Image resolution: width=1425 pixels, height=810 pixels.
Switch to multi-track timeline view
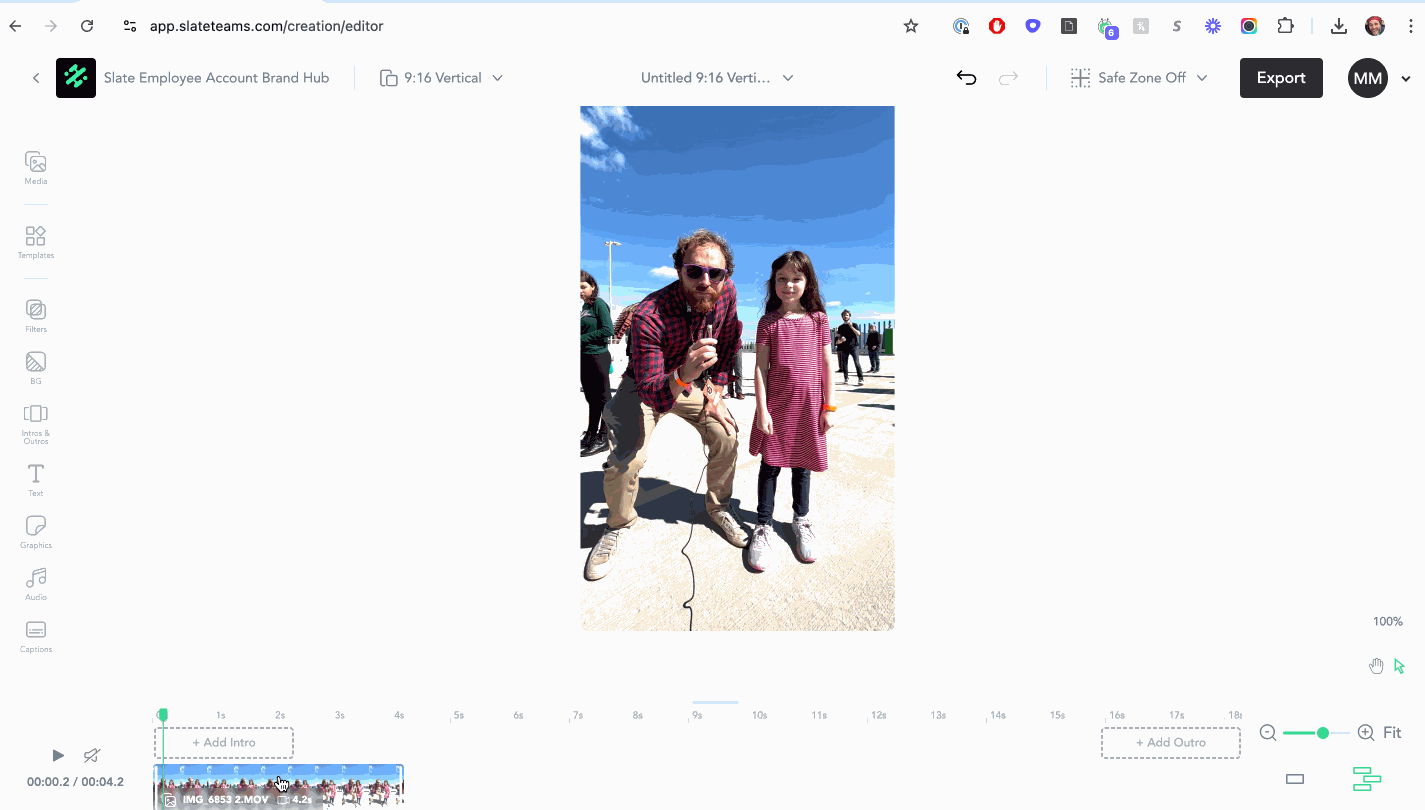[1366, 779]
